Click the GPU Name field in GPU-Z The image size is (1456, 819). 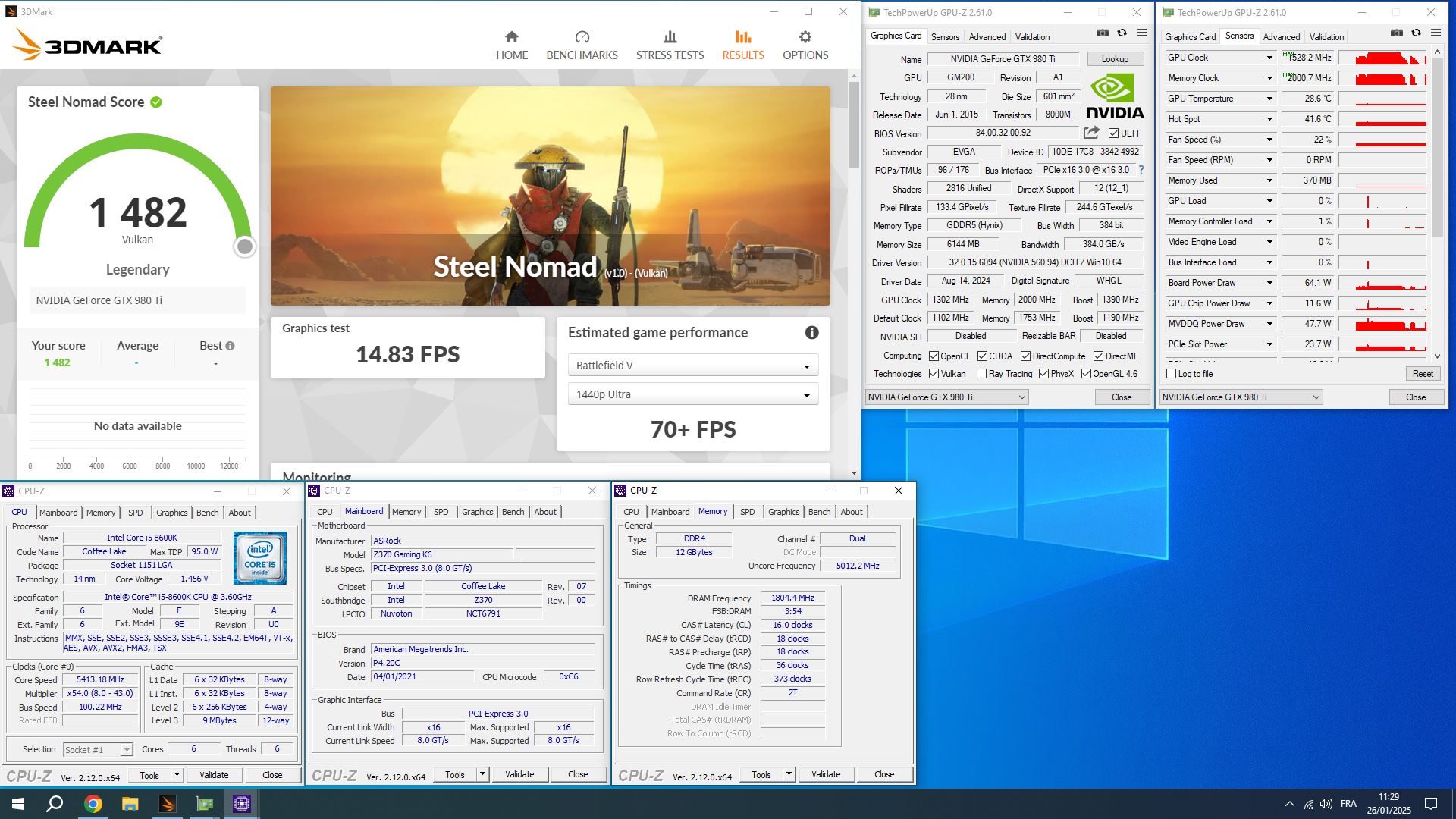click(1003, 59)
